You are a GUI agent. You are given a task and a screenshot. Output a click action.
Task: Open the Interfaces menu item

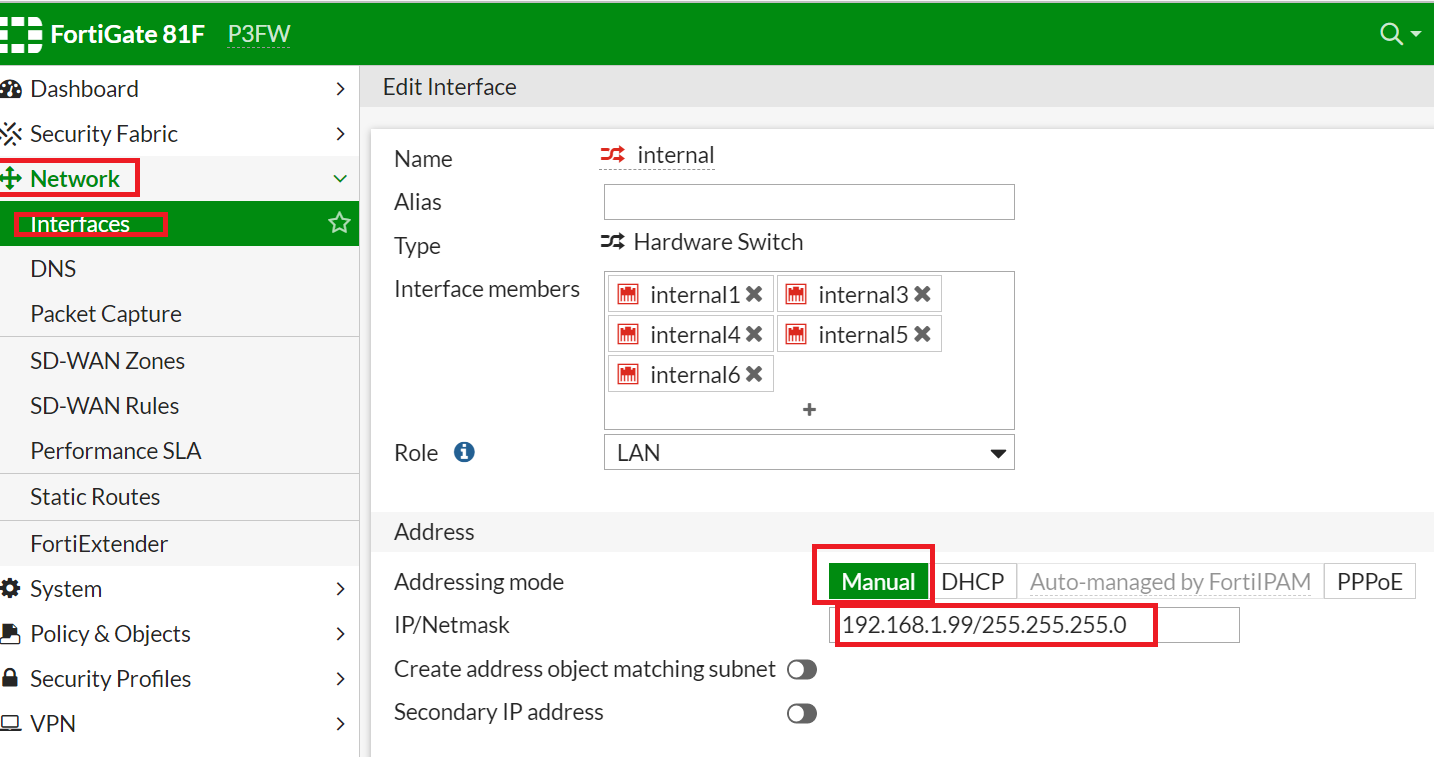(x=179, y=223)
